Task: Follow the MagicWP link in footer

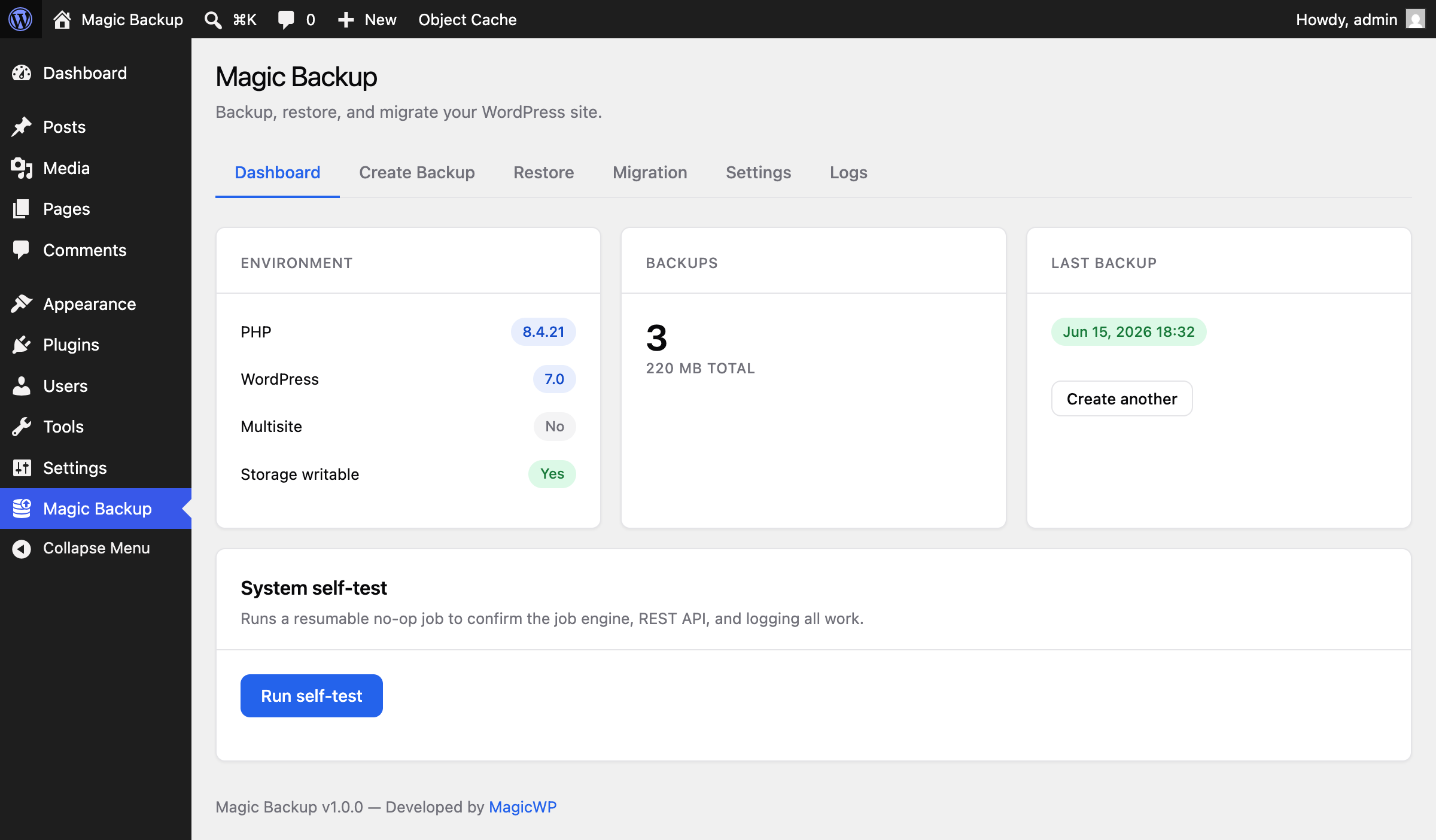Action: tap(523, 807)
